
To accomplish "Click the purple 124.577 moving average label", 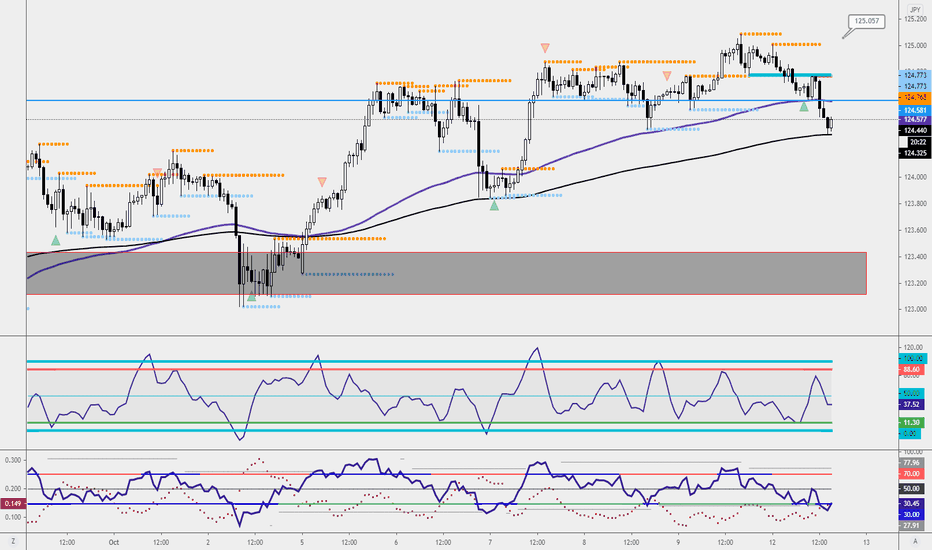I will (915, 120).
